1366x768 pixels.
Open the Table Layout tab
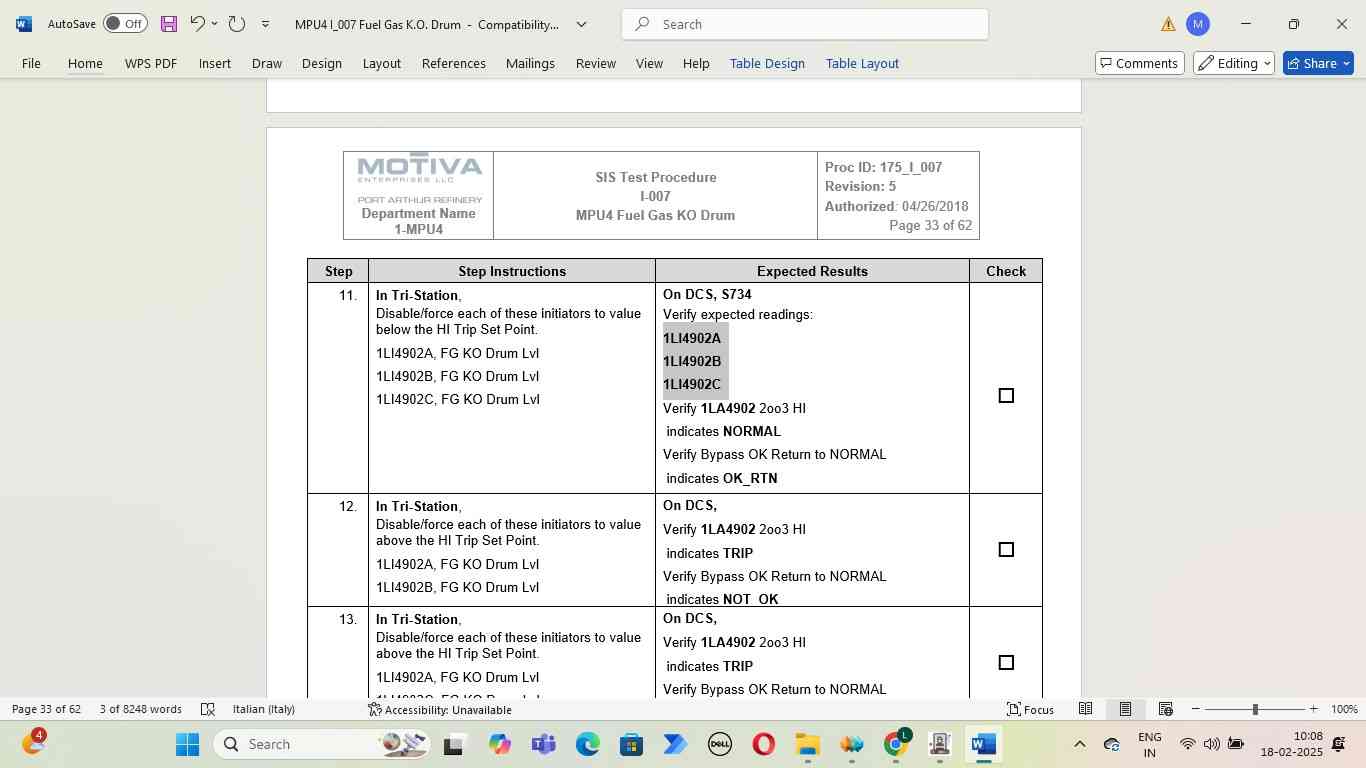[x=862, y=63]
